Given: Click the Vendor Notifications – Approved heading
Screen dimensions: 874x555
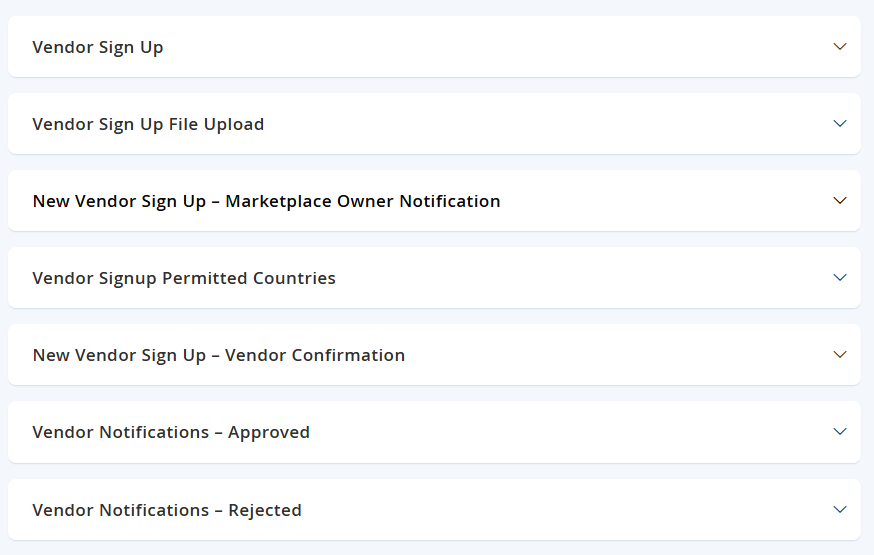Looking at the screenshot, I should click(x=171, y=432).
